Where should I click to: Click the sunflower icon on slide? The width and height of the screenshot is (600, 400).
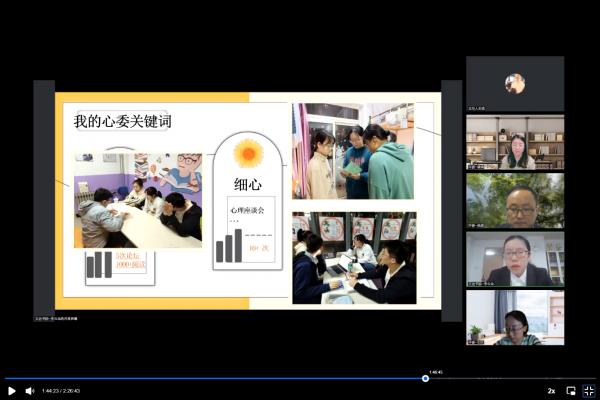248,153
